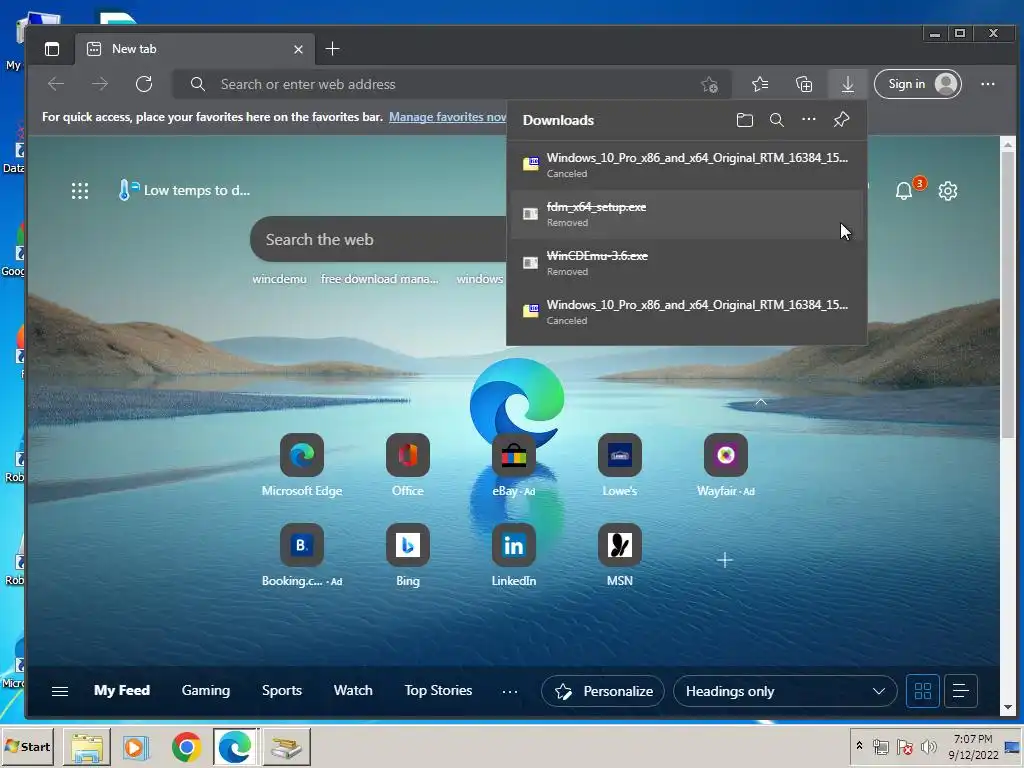Open a new tab with plus button
This screenshot has width=1024, height=768.
click(x=332, y=49)
